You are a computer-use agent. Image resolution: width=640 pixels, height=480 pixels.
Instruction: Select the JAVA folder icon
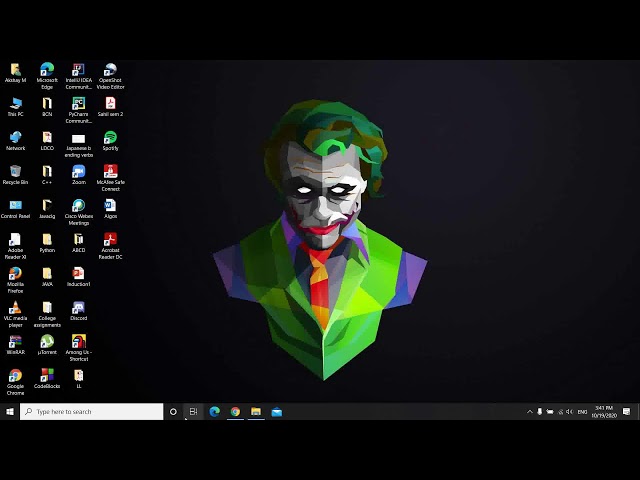point(47,277)
